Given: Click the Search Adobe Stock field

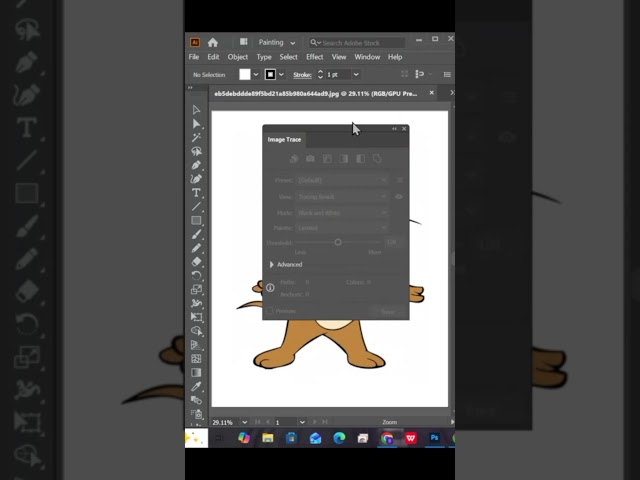Looking at the screenshot, I should click(x=357, y=43).
